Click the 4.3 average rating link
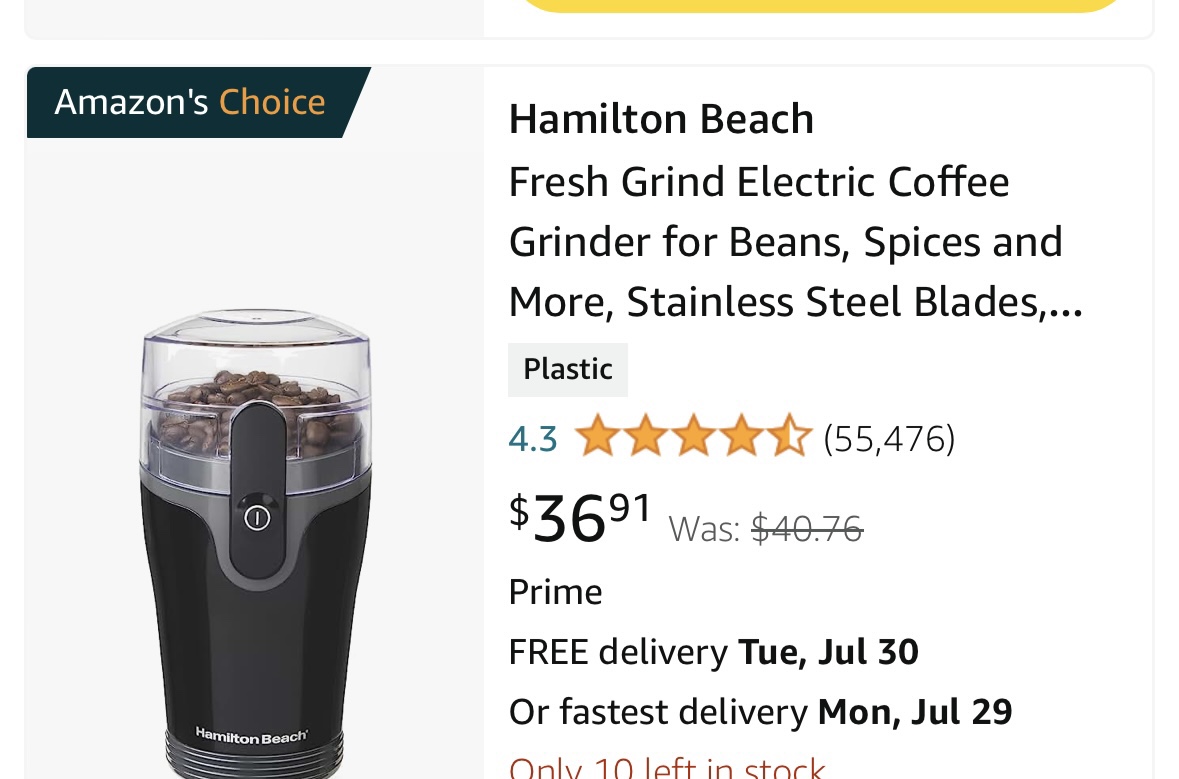The image size is (1179, 779). [x=532, y=437]
